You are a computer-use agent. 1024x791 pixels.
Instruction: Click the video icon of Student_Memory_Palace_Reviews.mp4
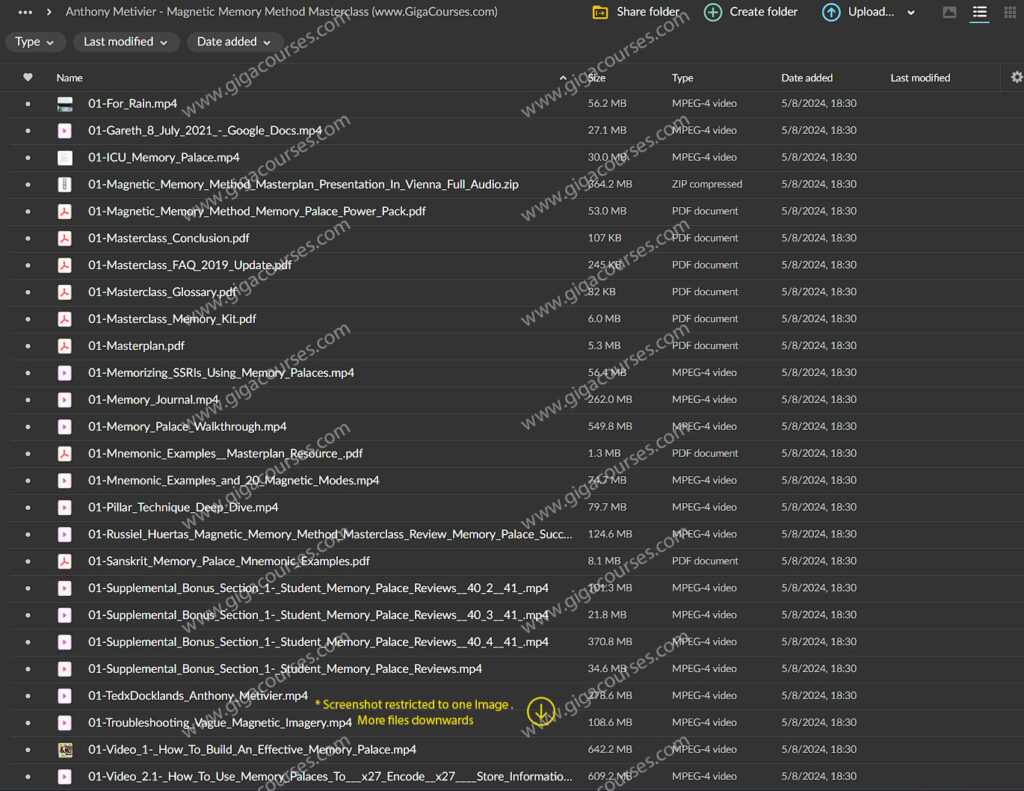pos(65,669)
